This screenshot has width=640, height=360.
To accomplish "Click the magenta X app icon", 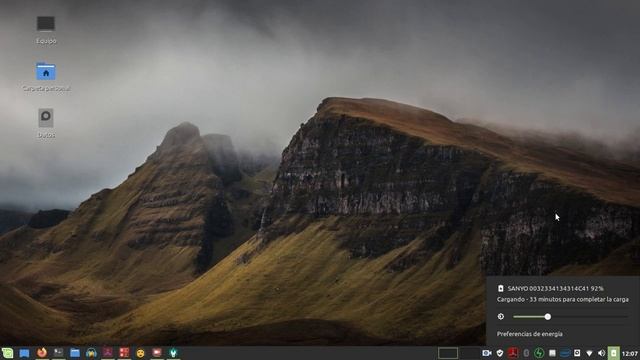I will [108, 353].
